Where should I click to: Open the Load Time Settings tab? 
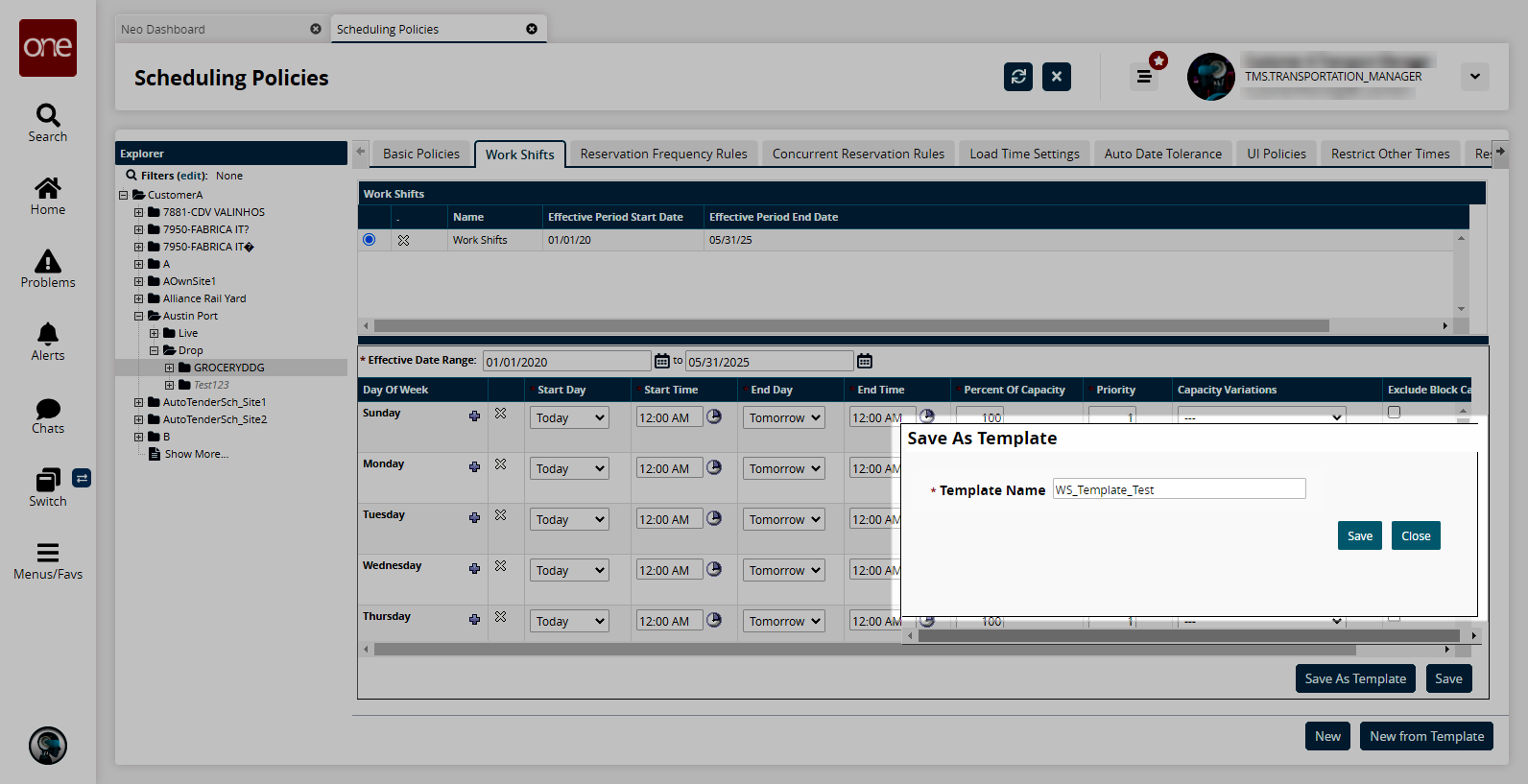pos(1024,154)
